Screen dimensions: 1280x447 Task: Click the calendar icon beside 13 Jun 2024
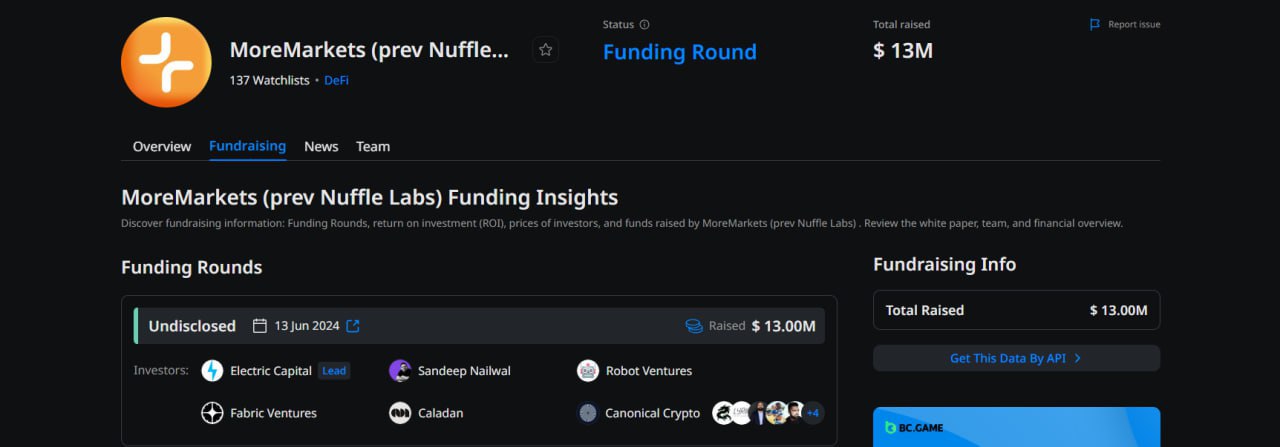(260, 326)
